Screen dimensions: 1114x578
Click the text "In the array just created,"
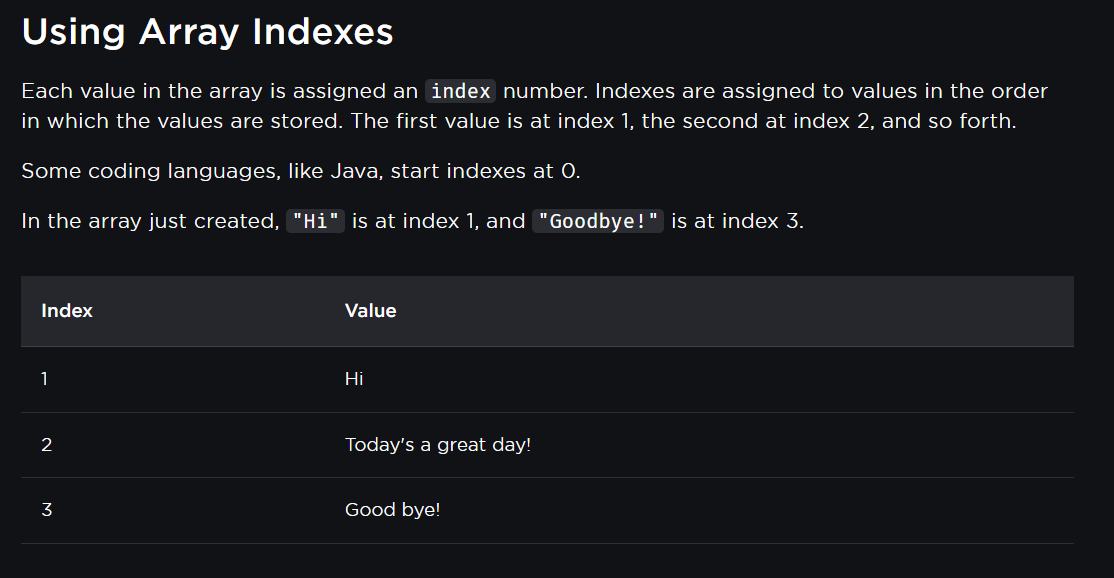151,222
